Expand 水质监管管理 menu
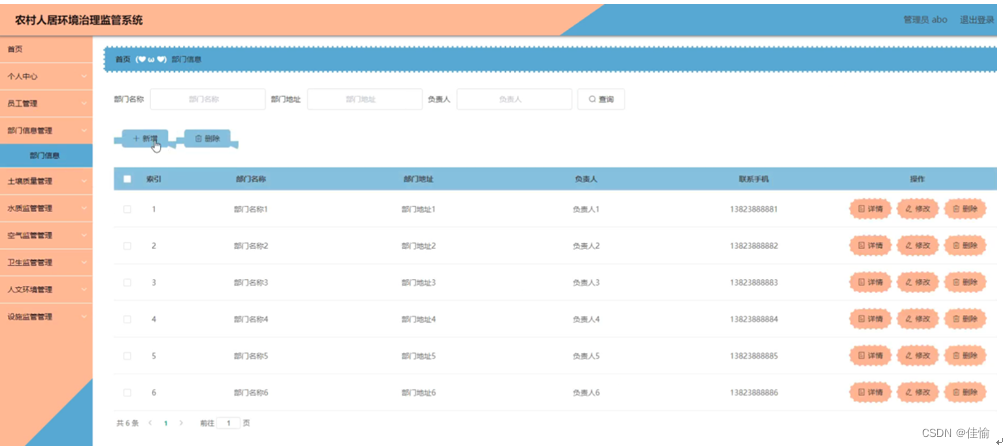Image resolution: width=1005 pixels, height=448 pixels. (x=46, y=208)
